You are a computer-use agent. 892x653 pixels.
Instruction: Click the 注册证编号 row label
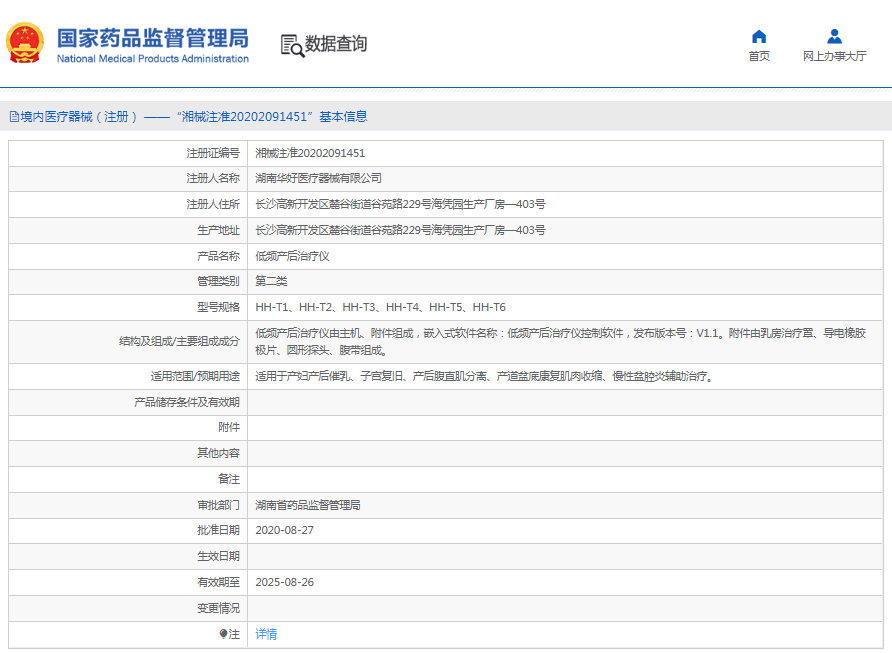point(213,153)
